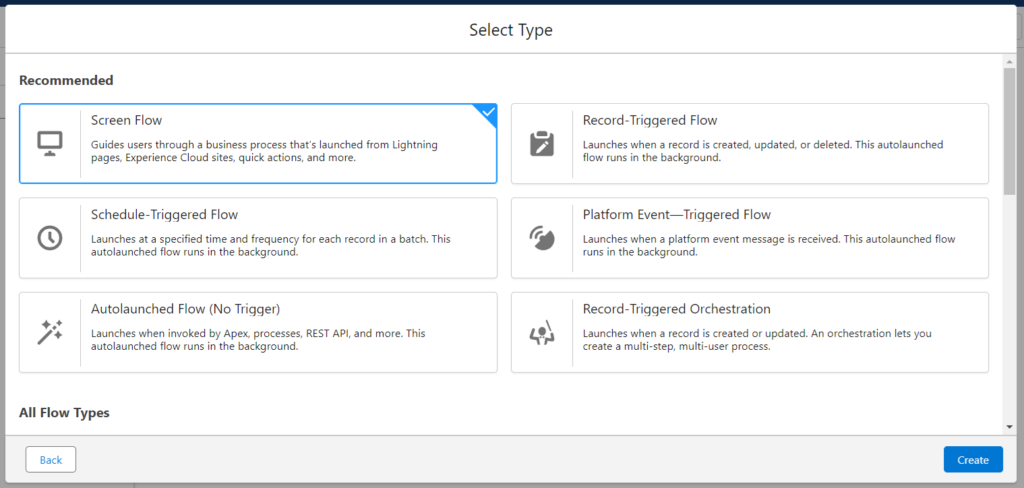Click the Autolaunched Flow magic wand icon
This screenshot has height=488, width=1024.
[50, 332]
